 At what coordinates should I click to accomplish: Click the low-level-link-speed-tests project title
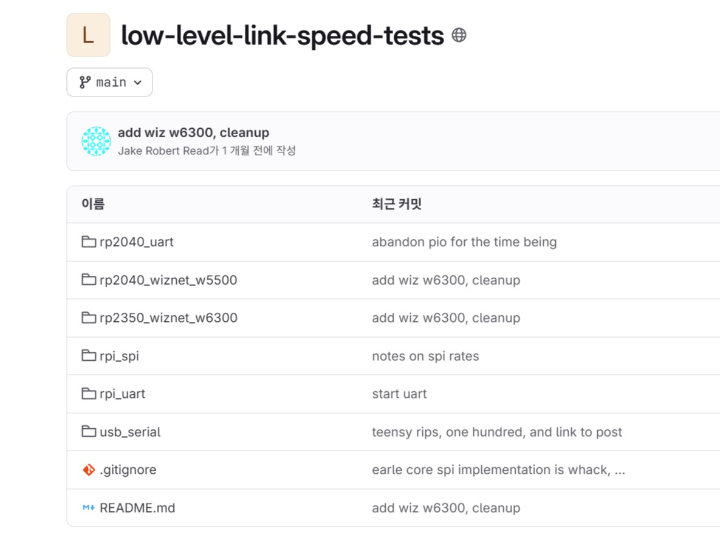282,36
